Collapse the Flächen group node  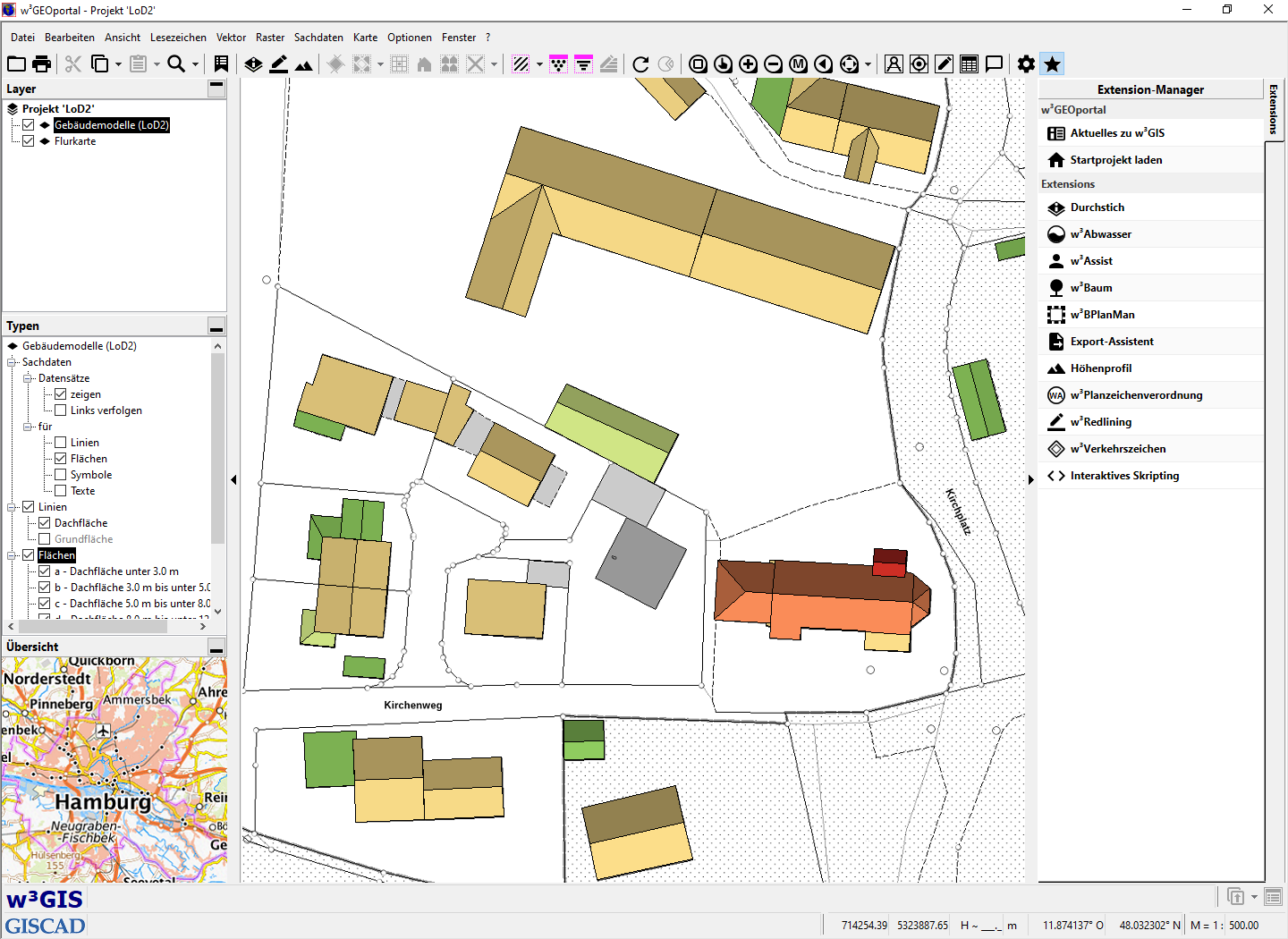tap(13, 555)
